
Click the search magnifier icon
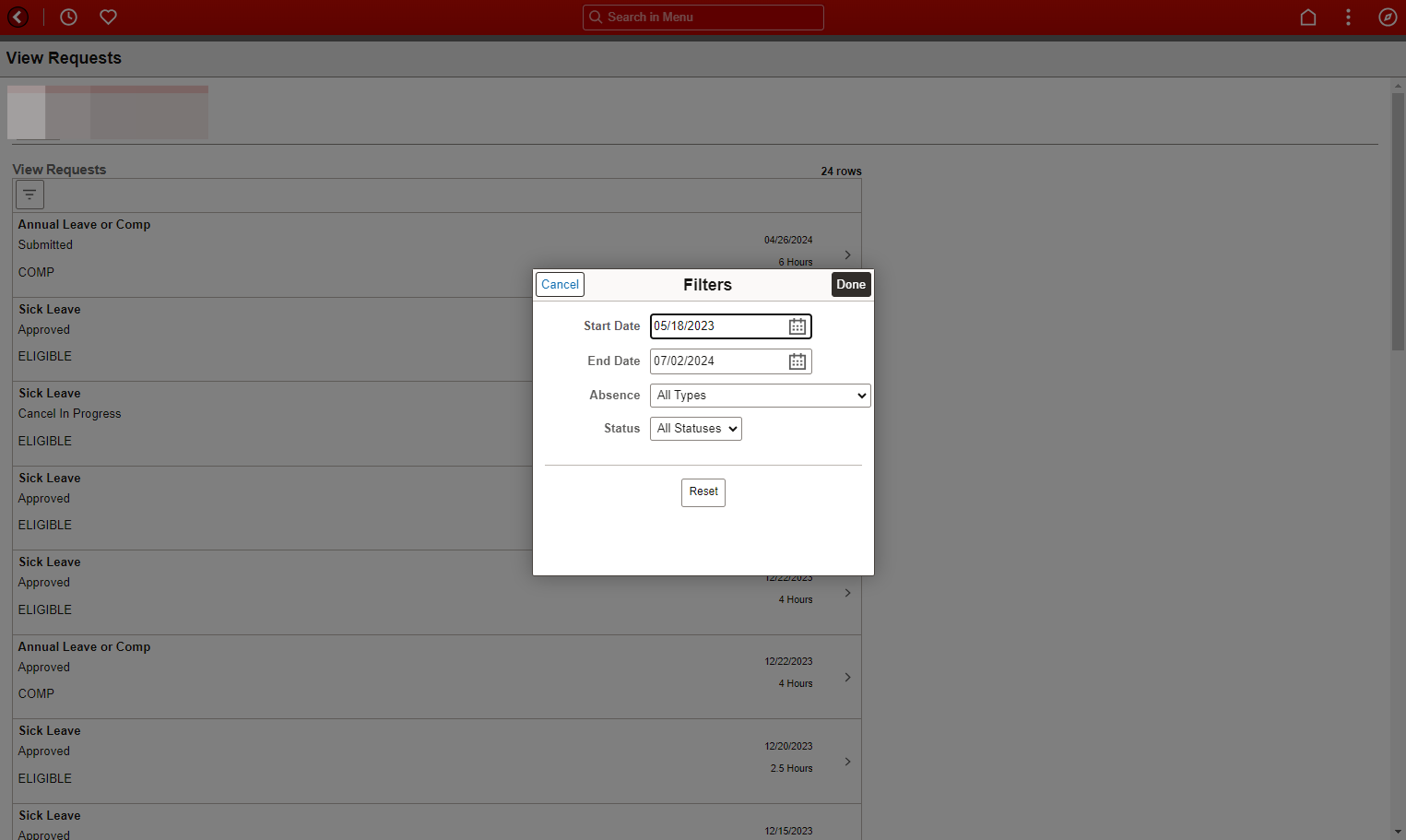point(596,17)
